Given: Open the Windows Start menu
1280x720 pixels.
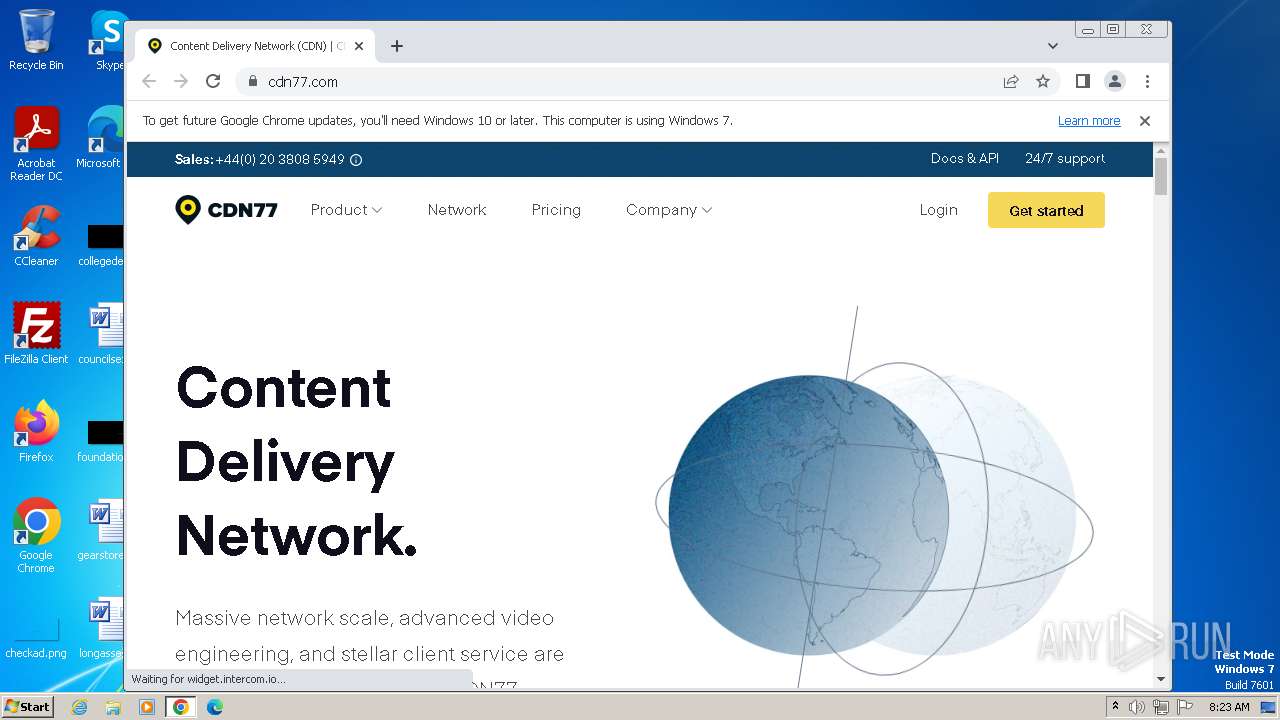Looking at the screenshot, I should [x=27, y=707].
